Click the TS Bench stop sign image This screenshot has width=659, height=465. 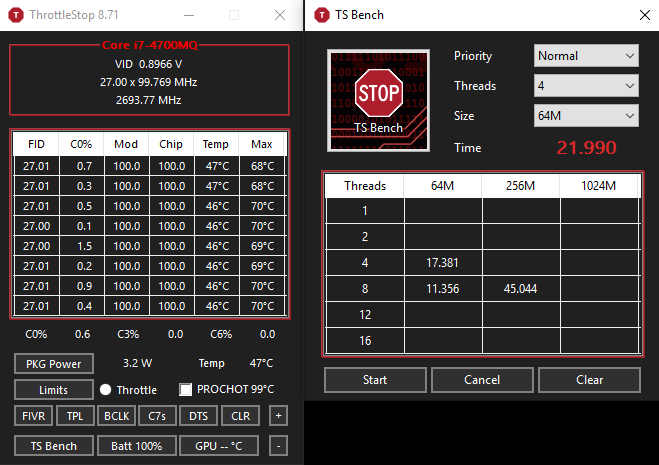[x=378, y=100]
